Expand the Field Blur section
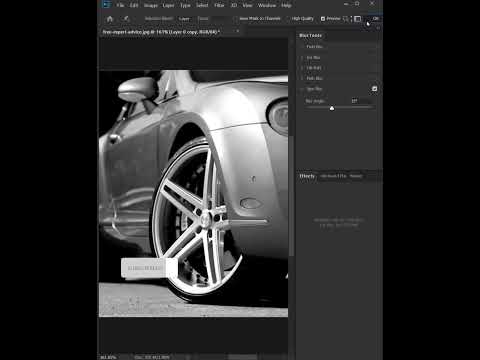 pos(302,47)
